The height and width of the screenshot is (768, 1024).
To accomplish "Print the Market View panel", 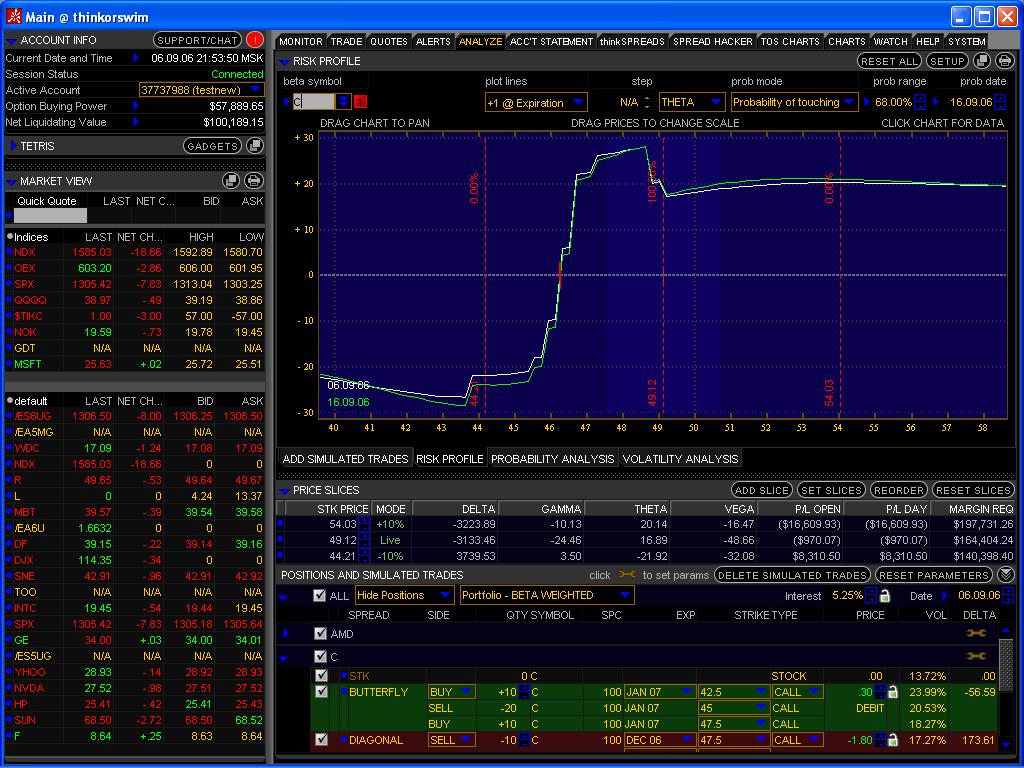I will tap(254, 181).
